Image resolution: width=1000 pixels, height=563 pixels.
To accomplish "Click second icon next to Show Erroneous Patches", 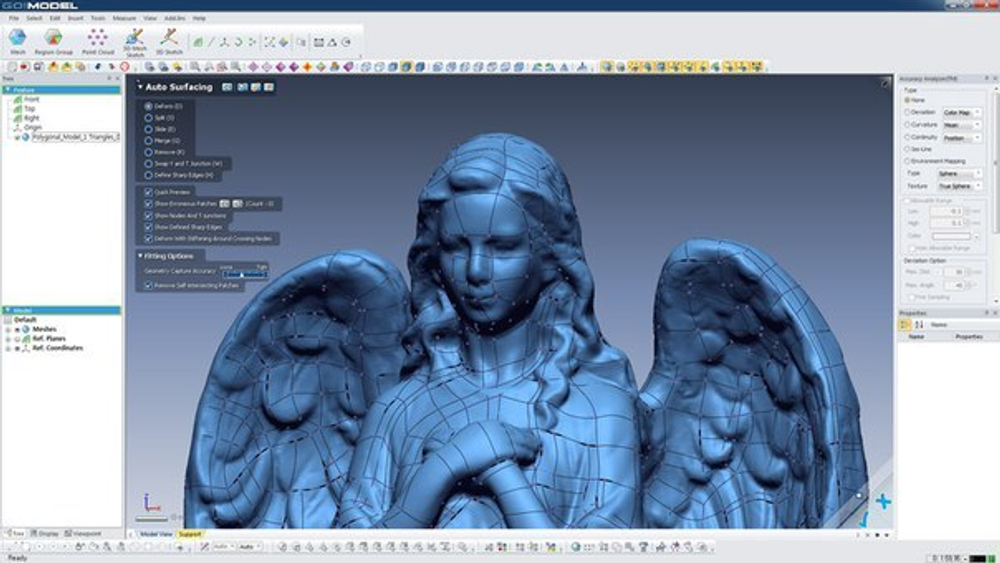I will pos(237,203).
